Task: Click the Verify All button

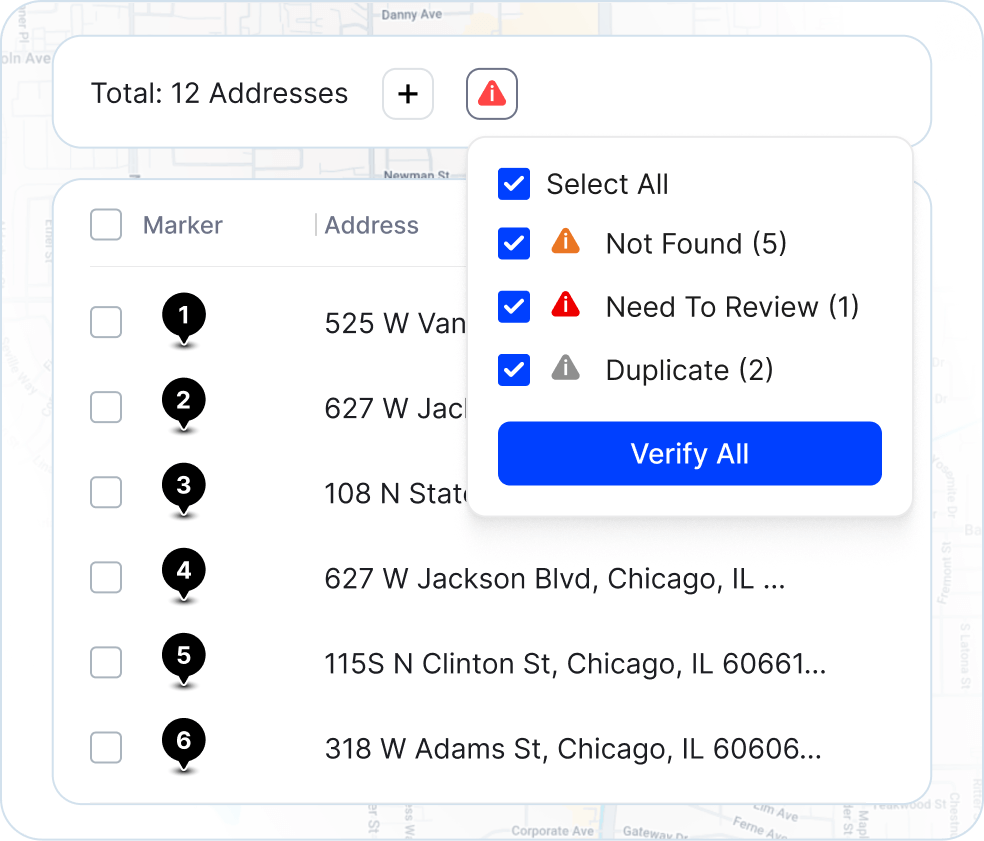Action: click(x=689, y=453)
